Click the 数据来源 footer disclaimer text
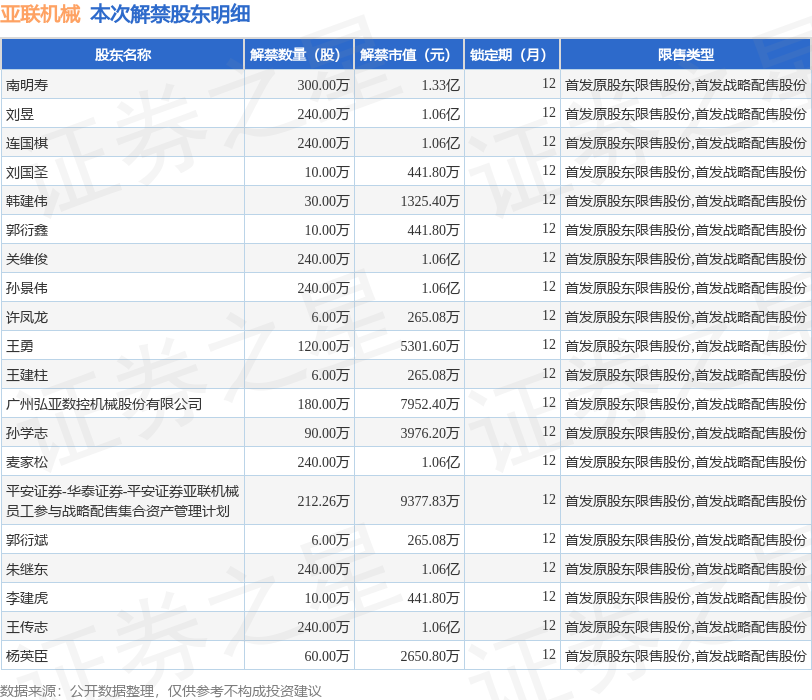Viewport: 812px width, 700px height. (x=161, y=690)
